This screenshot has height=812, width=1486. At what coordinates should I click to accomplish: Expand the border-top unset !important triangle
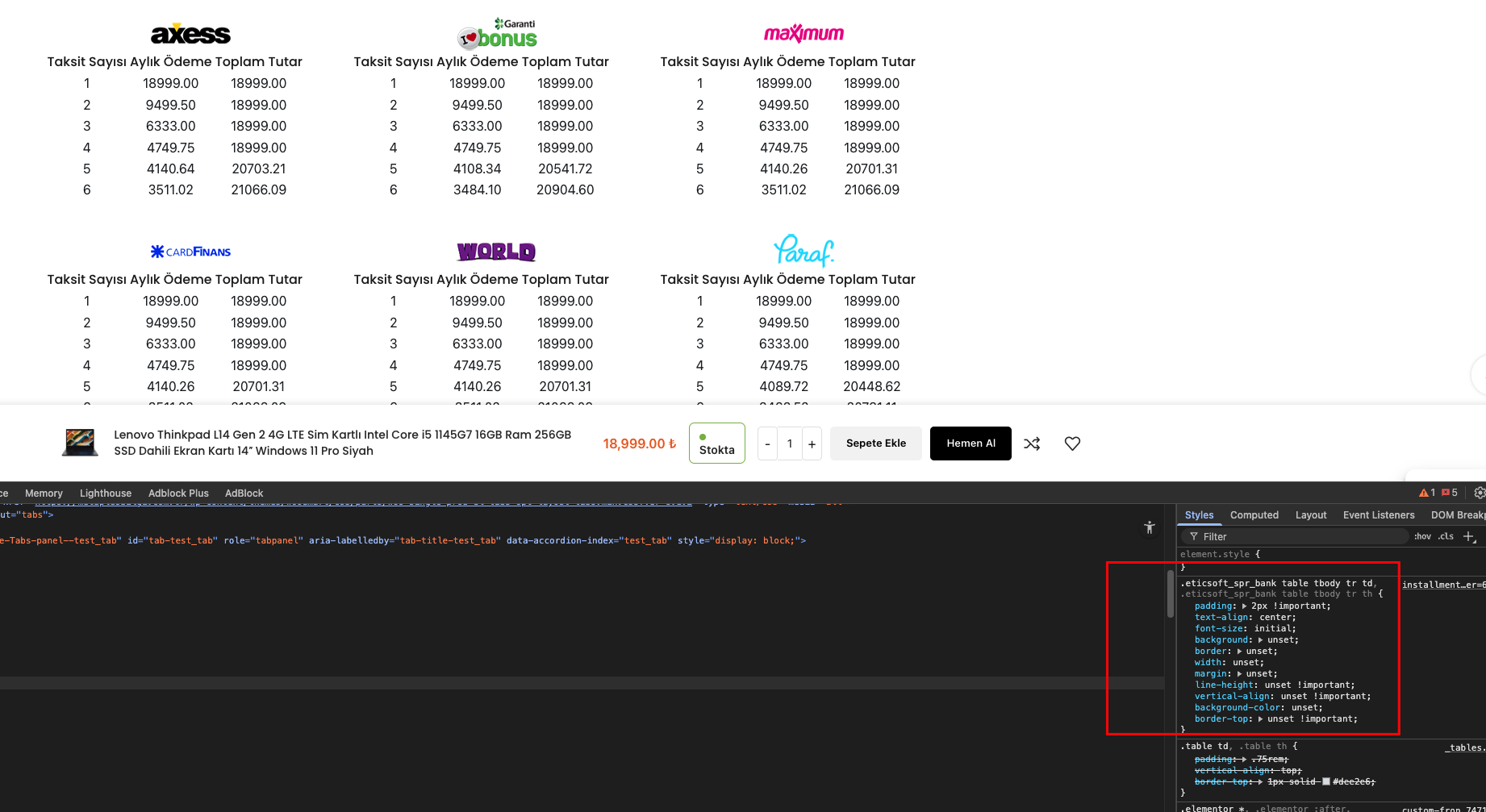click(1261, 719)
